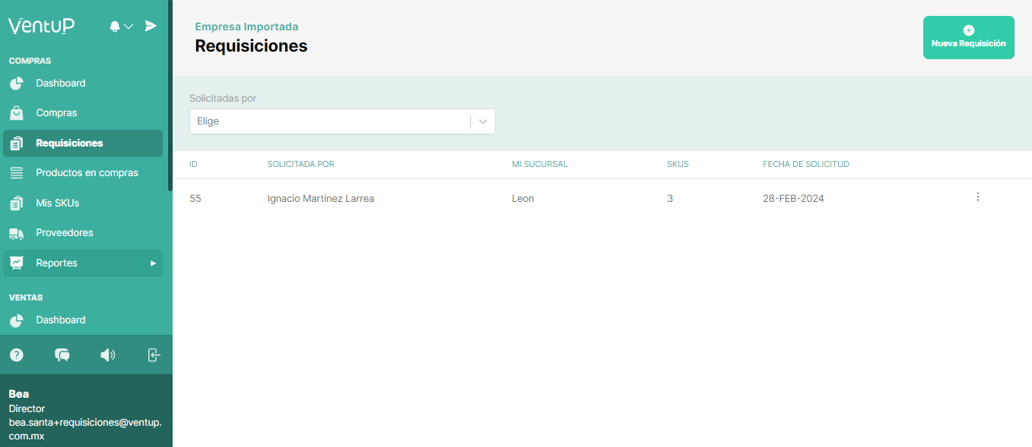The height and width of the screenshot is (447, 1032).
Task: Open the chat bubbles icon
Action: 62,355
